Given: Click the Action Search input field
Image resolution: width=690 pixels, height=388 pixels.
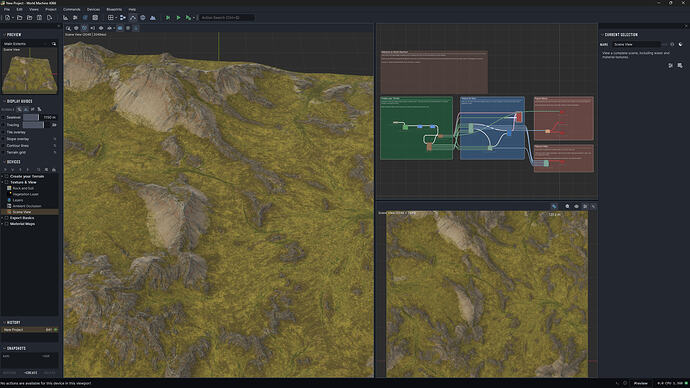Looking at the screenshot, I should [x=226, y=18].
